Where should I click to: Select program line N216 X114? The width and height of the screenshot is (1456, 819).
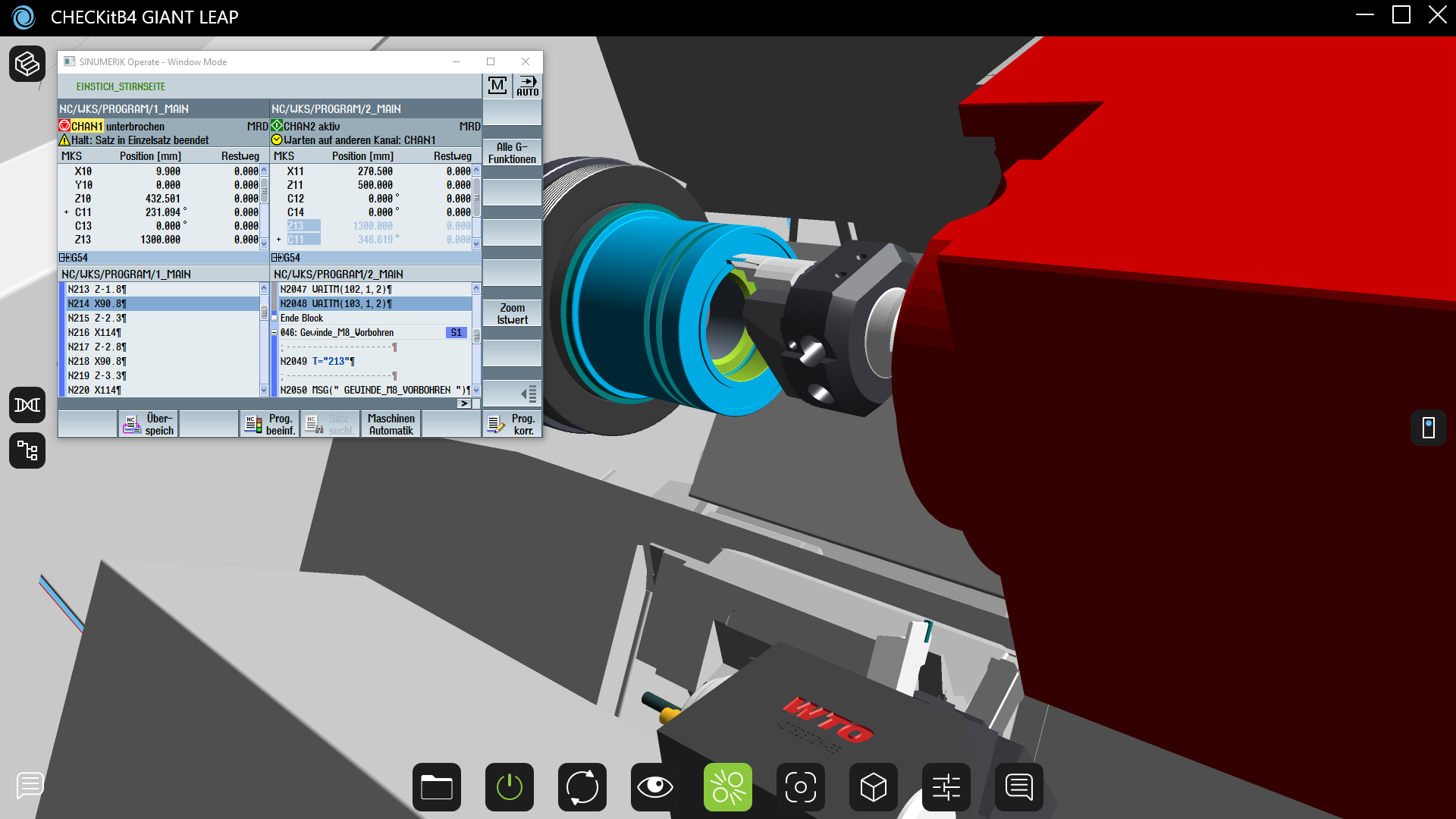tap(162, 332)
